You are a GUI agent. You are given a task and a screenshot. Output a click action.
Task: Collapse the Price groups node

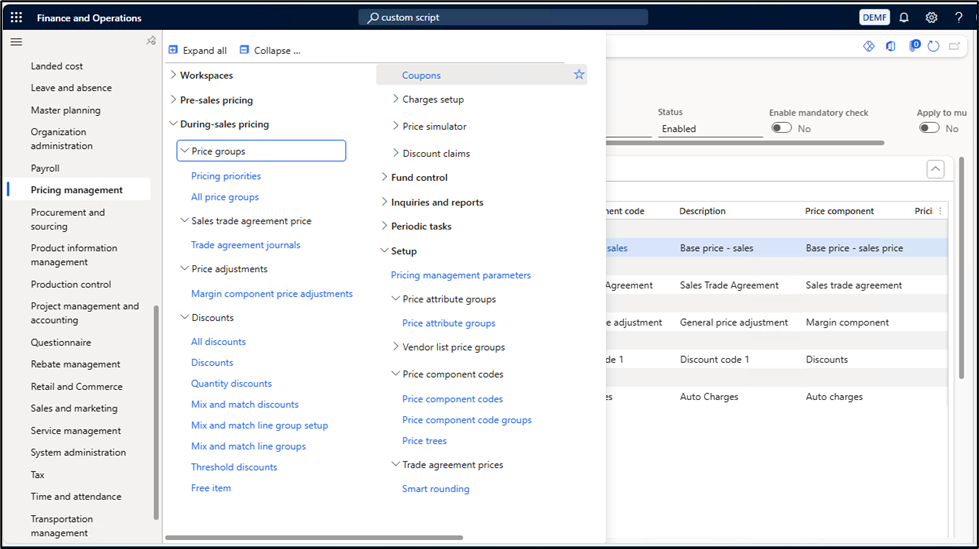coord(184,151)
